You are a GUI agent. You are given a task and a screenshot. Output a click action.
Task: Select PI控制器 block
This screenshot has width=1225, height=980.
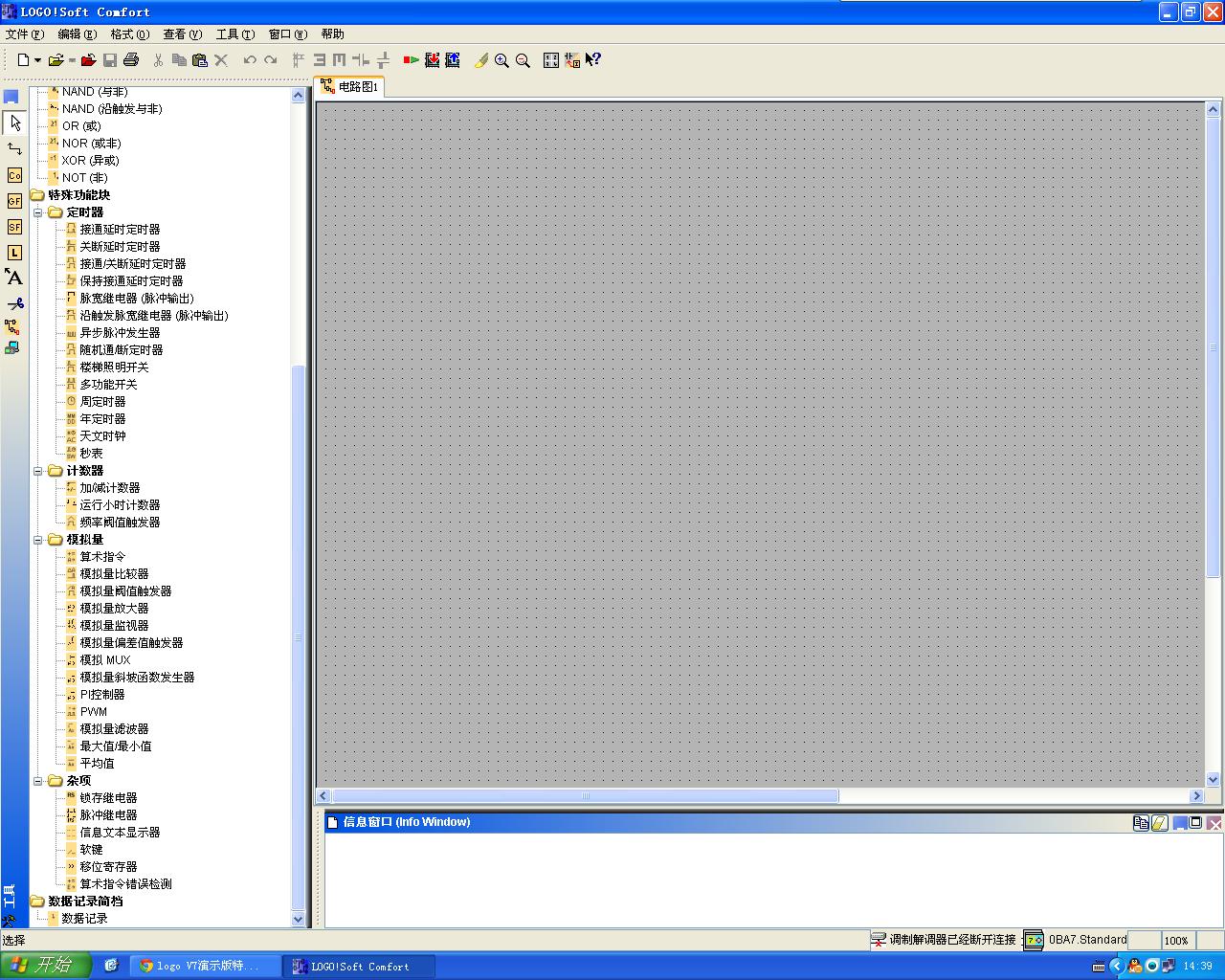tap(102, 695)
